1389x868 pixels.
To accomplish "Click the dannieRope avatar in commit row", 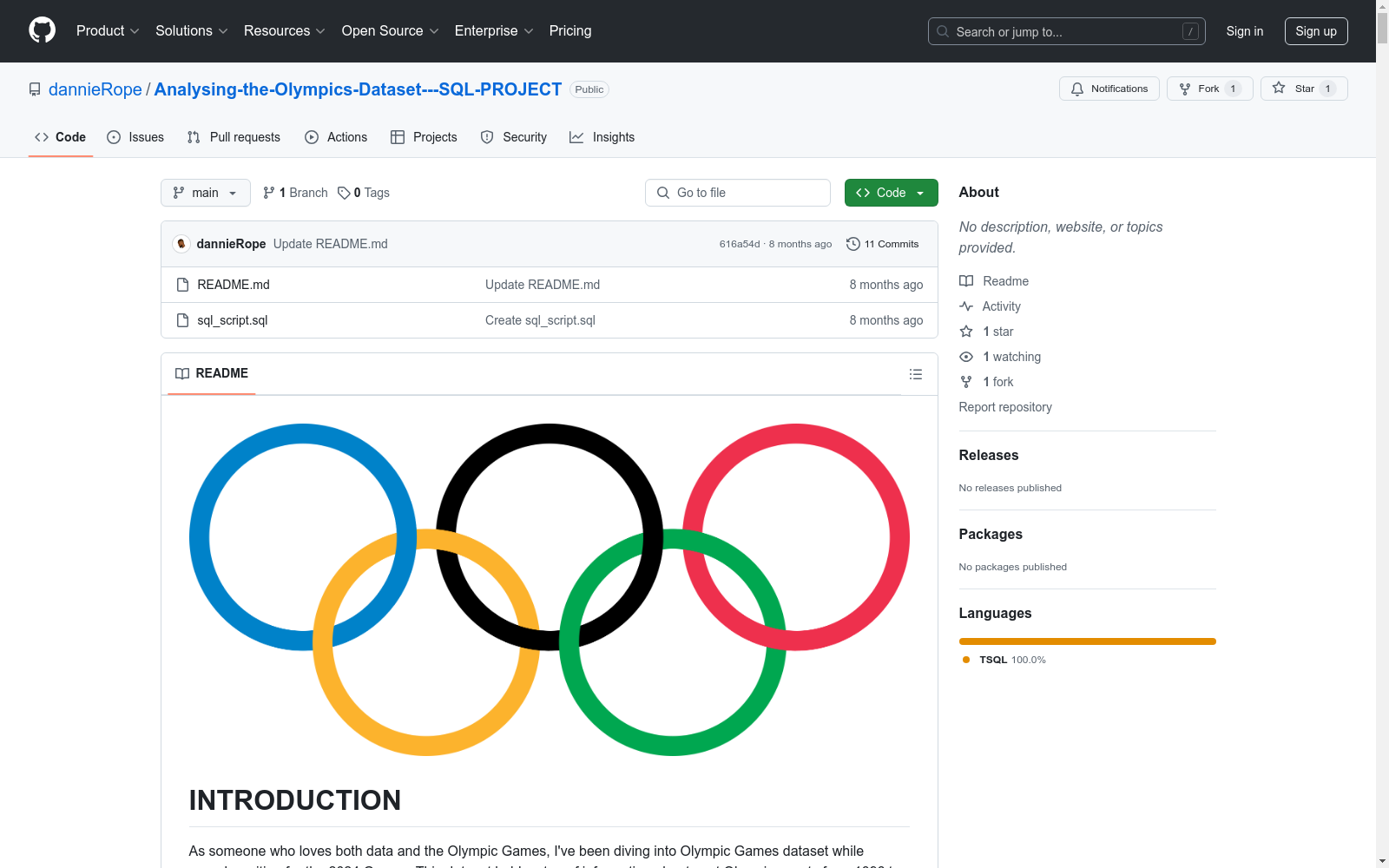I will pos(181,244).
